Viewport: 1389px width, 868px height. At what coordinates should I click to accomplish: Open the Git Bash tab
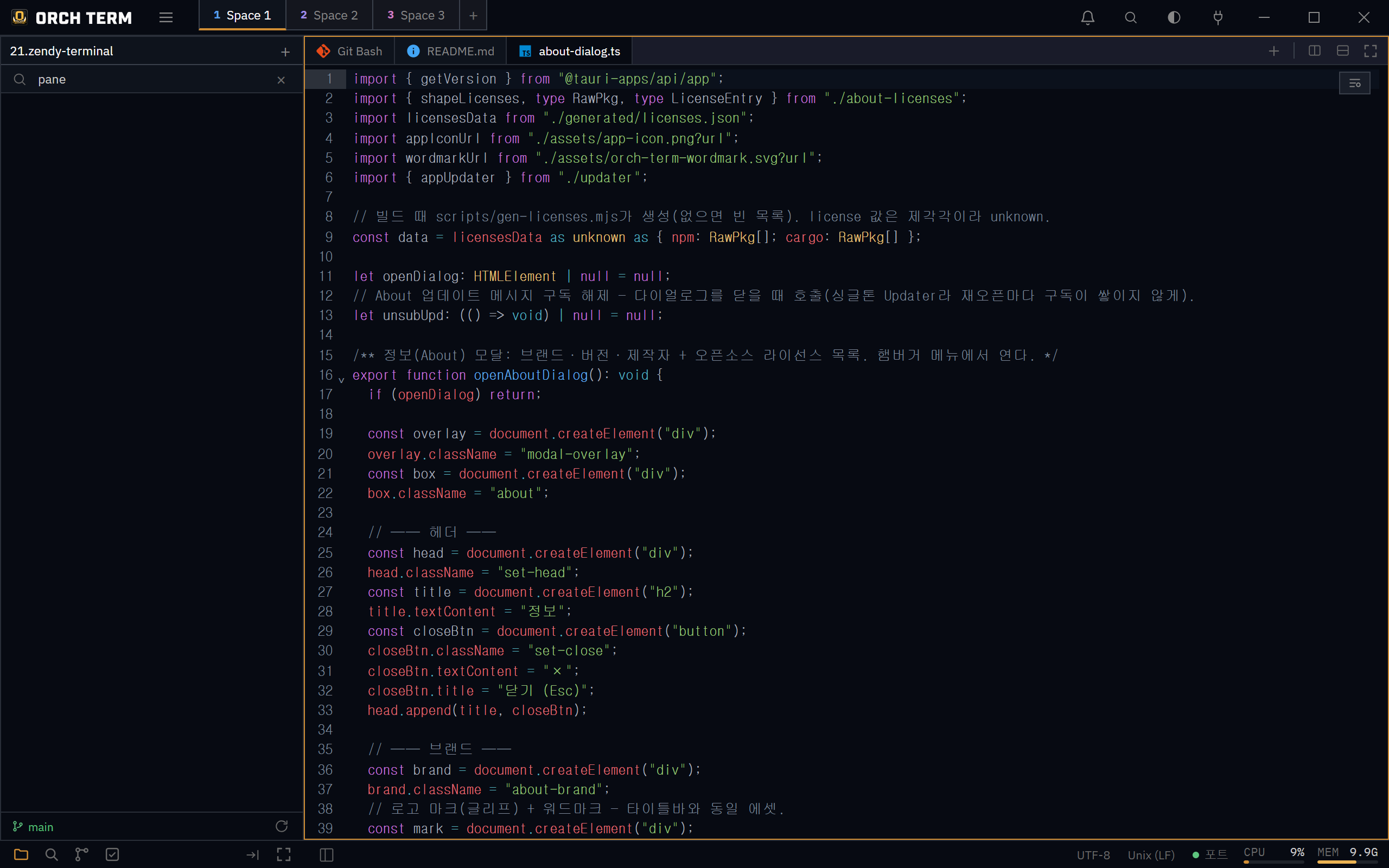coord(349,51)
